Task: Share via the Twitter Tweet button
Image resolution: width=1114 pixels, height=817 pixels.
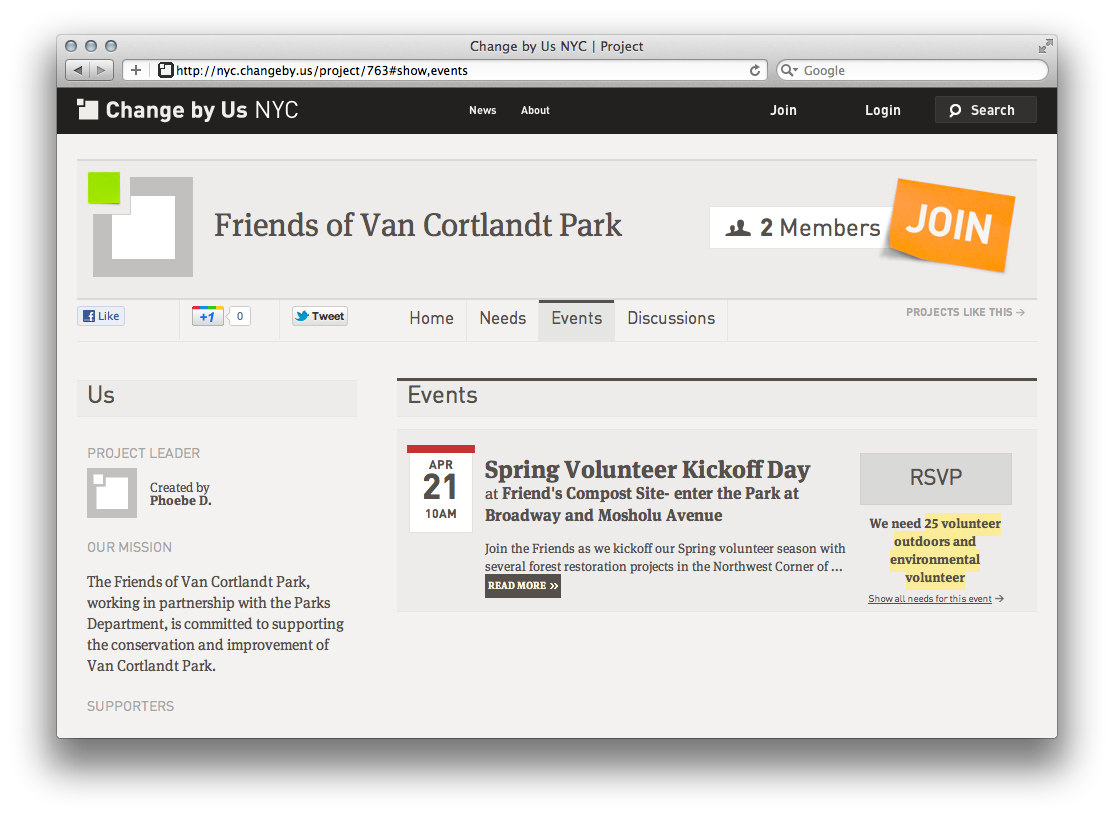Action: 319,316
